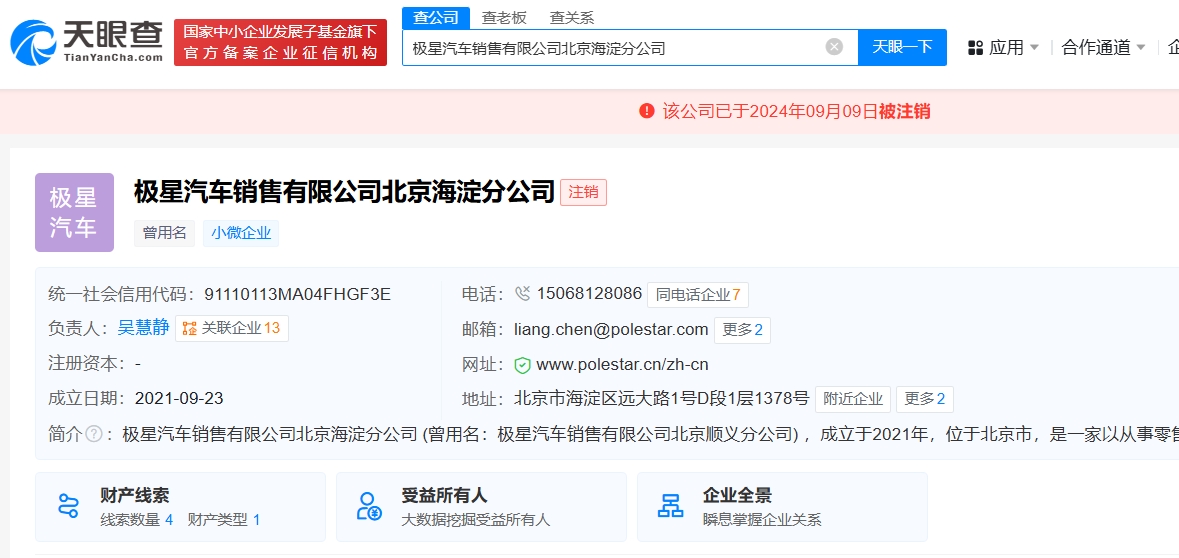
Task: Click the 附近企业 button
Action: pos(853,399)
